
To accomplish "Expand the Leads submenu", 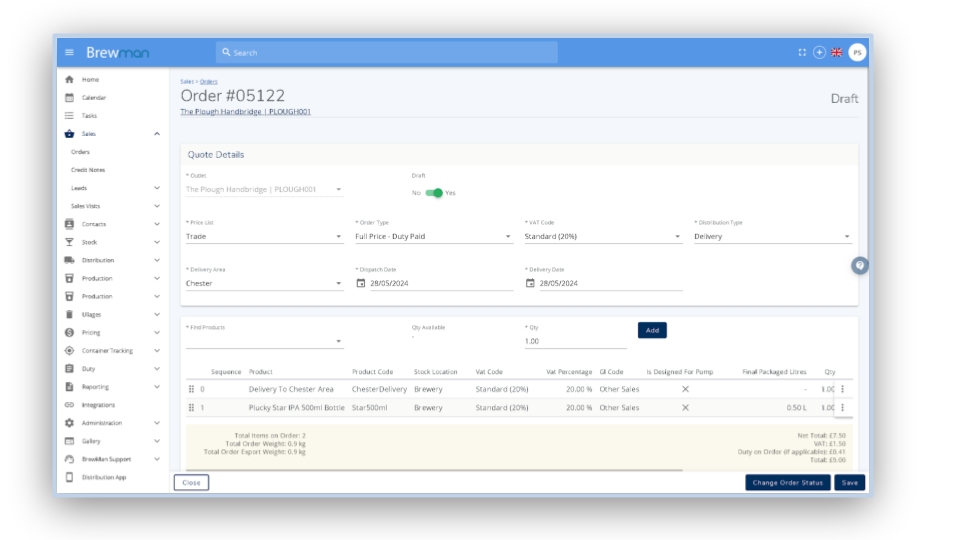I will coord(157,188).
